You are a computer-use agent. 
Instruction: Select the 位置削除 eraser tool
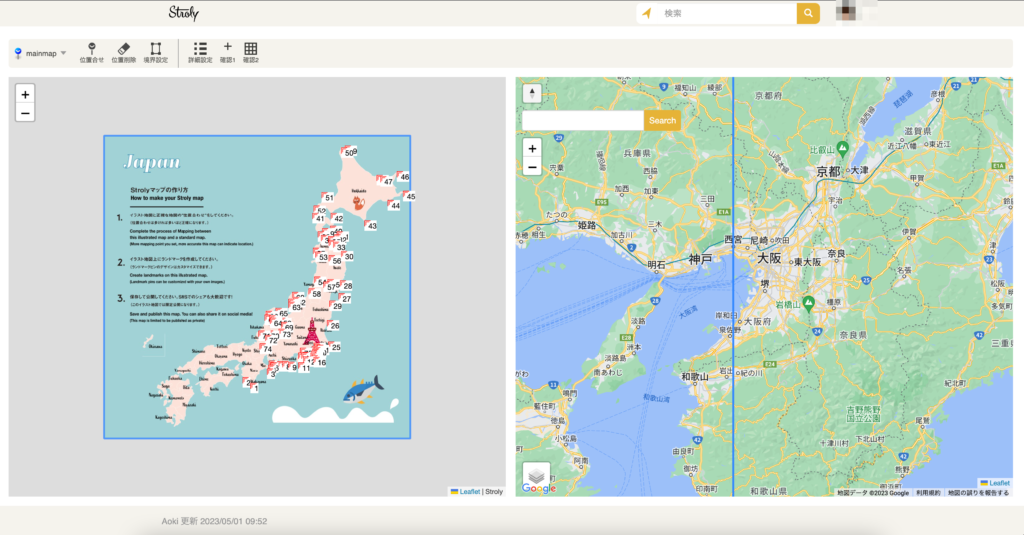click(x=123, y=52)
